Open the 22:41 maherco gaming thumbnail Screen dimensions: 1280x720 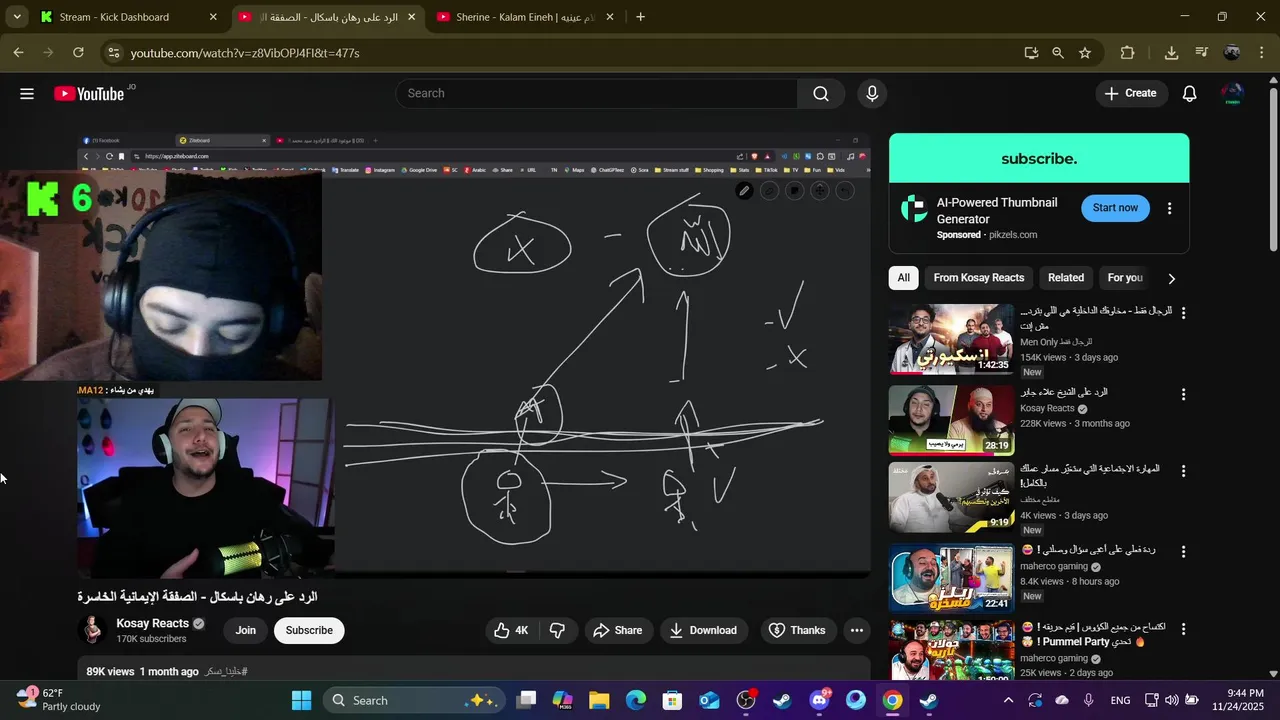point(951,578)
